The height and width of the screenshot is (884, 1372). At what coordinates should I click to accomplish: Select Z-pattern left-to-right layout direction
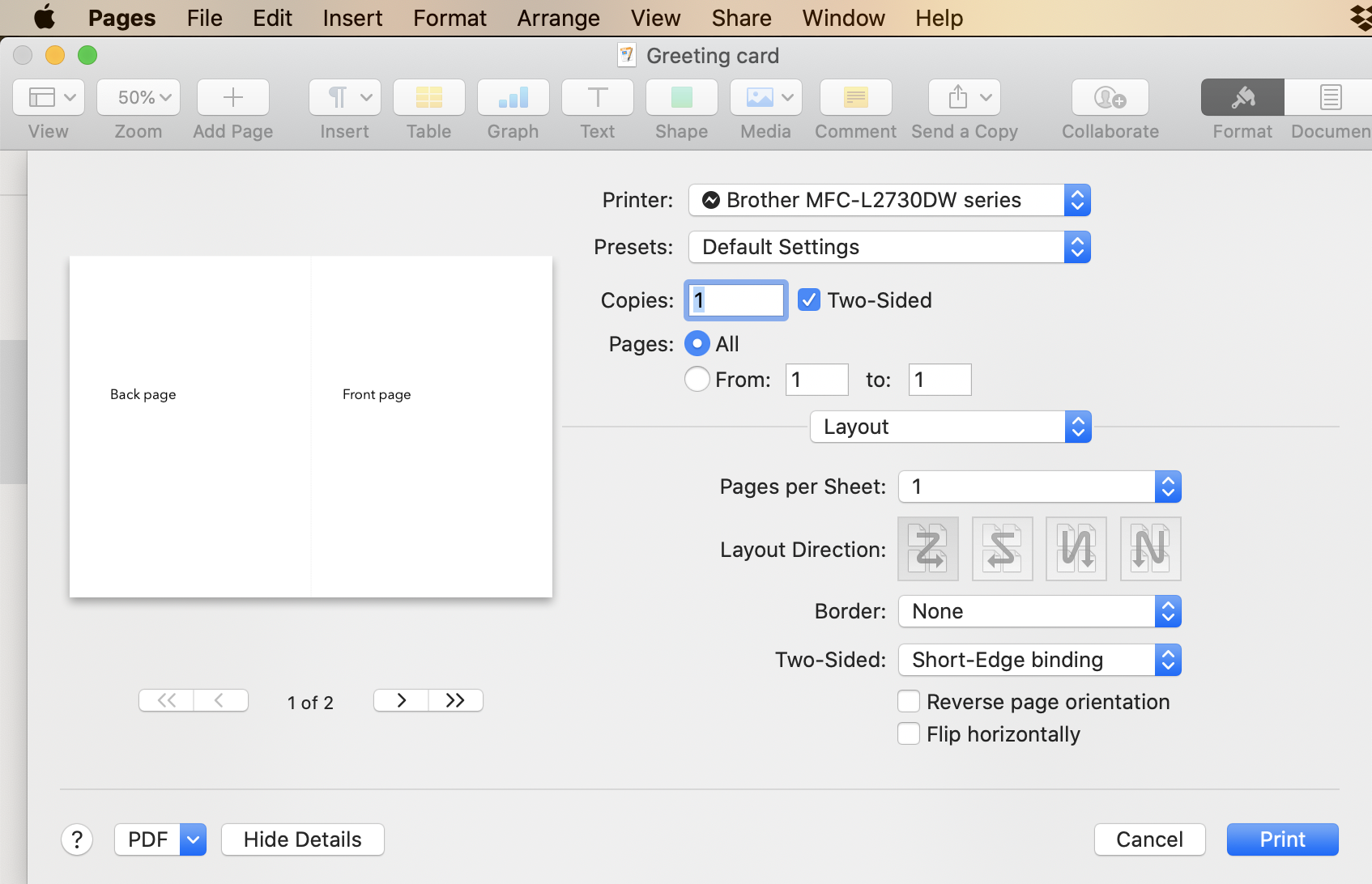click(928, 549)
